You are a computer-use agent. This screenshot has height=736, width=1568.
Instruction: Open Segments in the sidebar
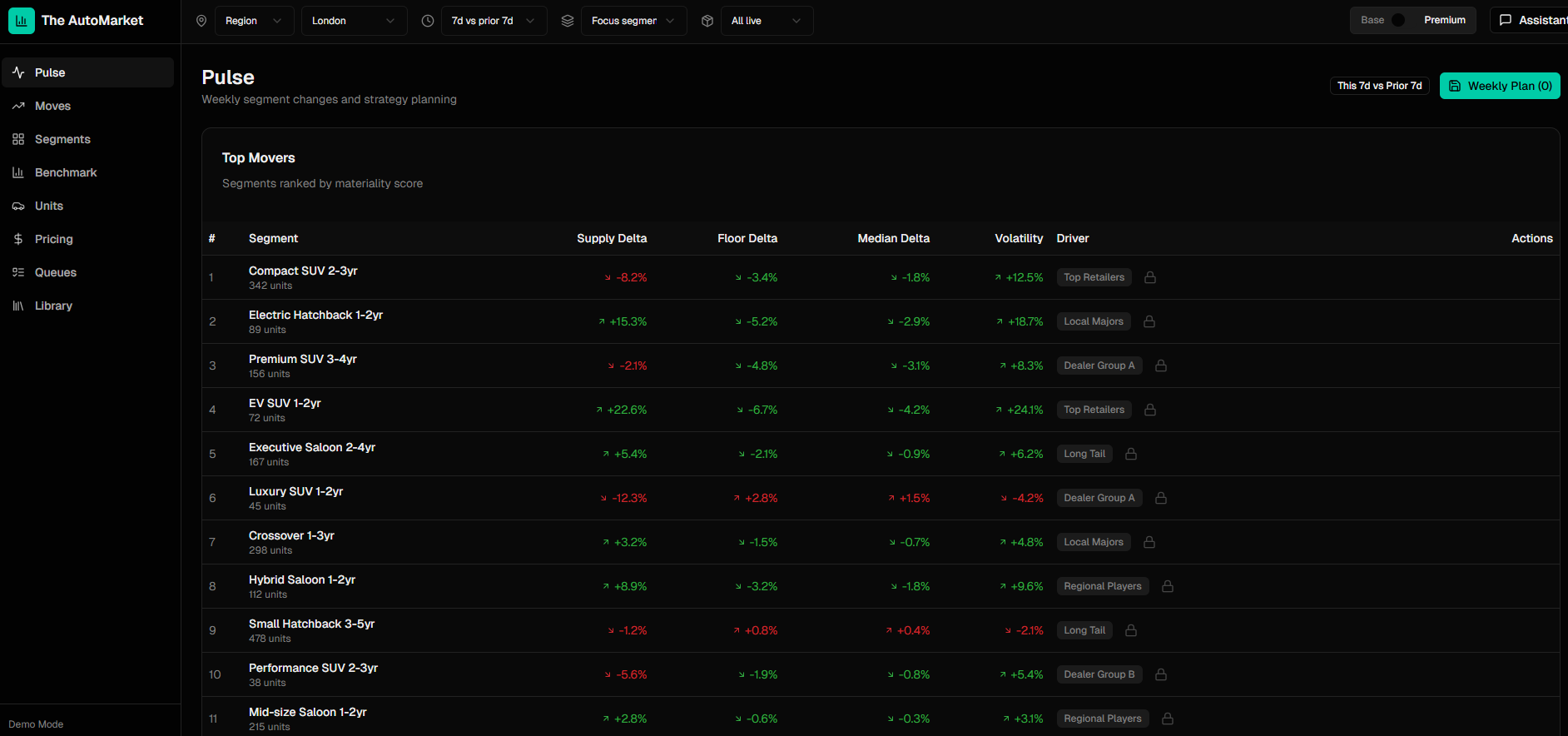coord(87,139)
